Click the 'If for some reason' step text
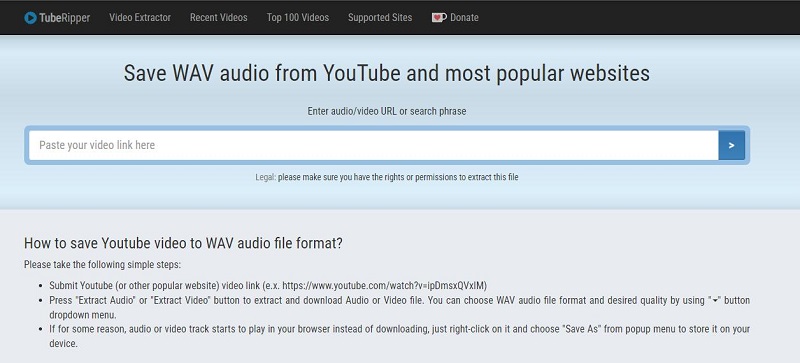800x363 pixels. [x=399, y=336]
